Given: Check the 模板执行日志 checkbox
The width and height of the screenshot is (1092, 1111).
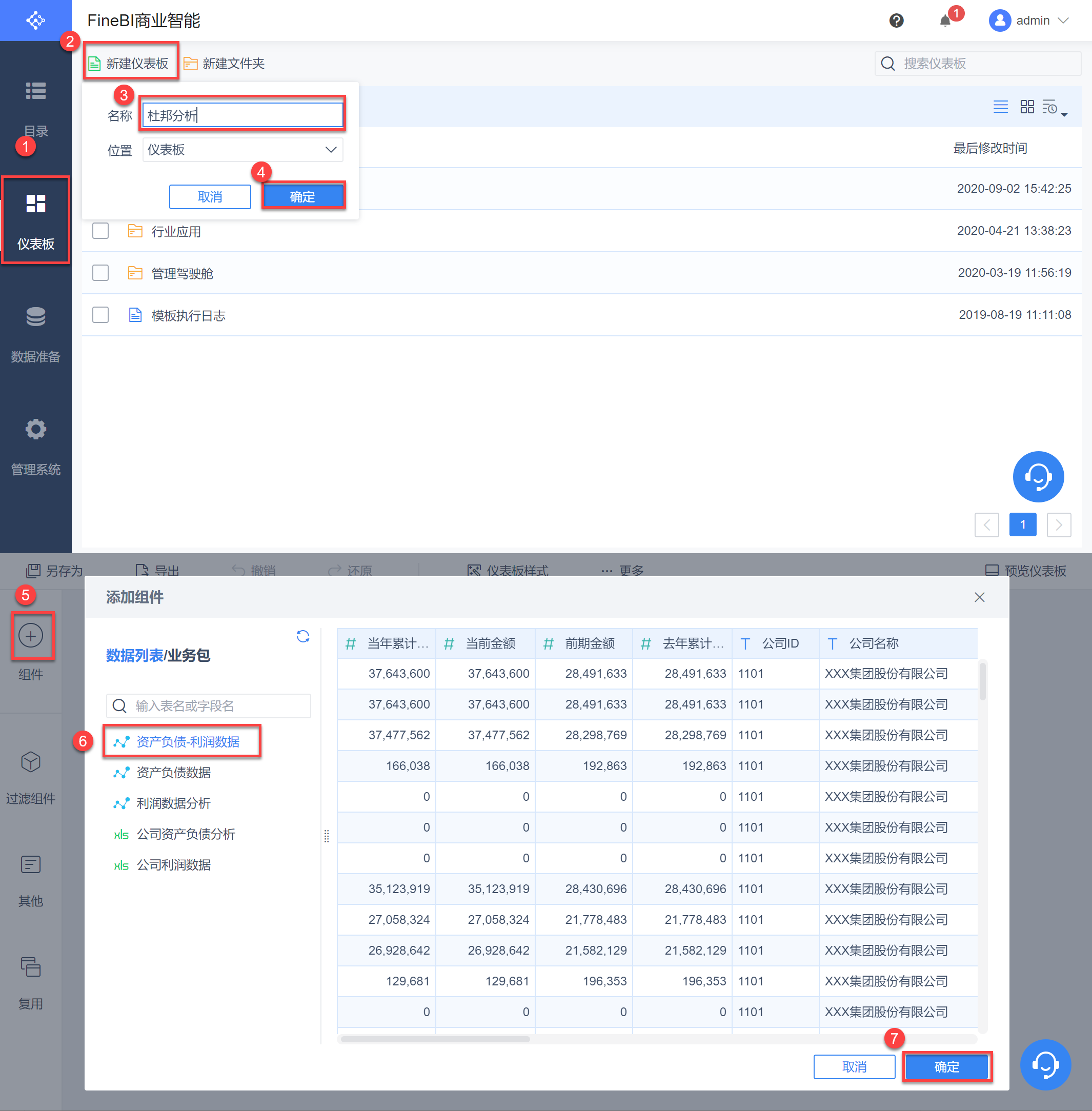Looking at the screenshot, I should click(x=100, y=315).
